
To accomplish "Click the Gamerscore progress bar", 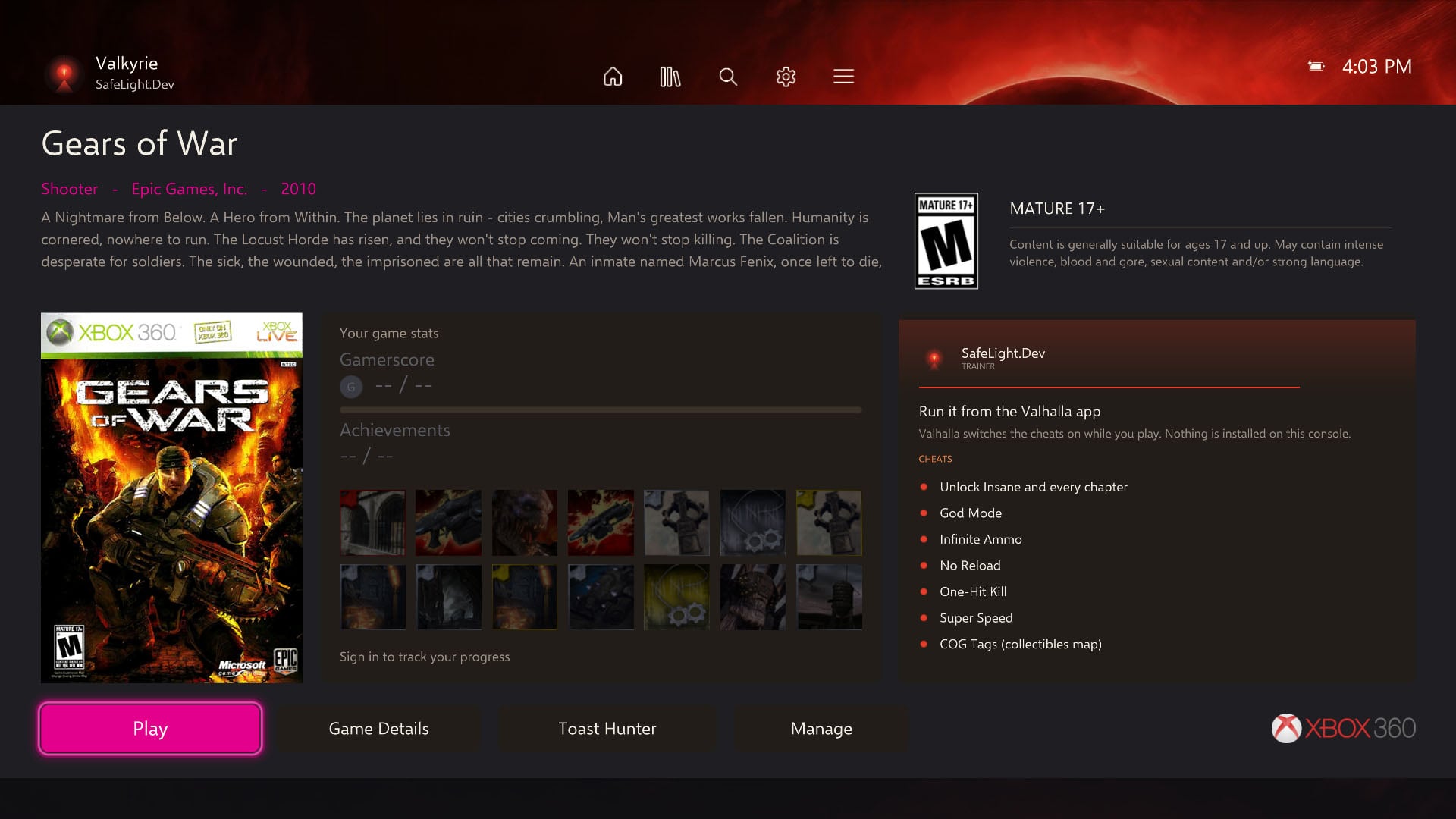I will (601, 410).
